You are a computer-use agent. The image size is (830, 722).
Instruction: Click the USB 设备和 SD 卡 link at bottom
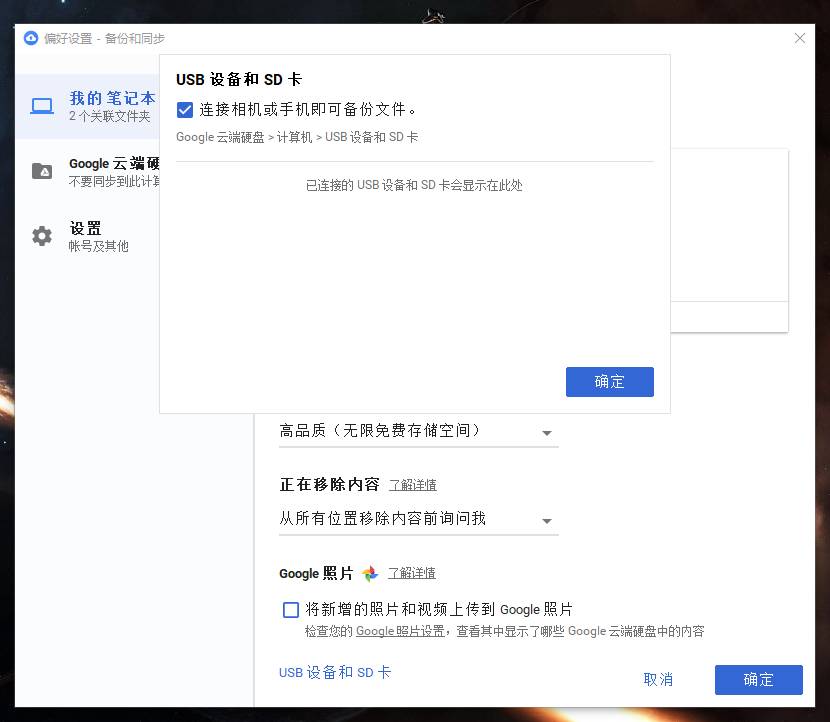pyautogui.click(x=335, y=672)
